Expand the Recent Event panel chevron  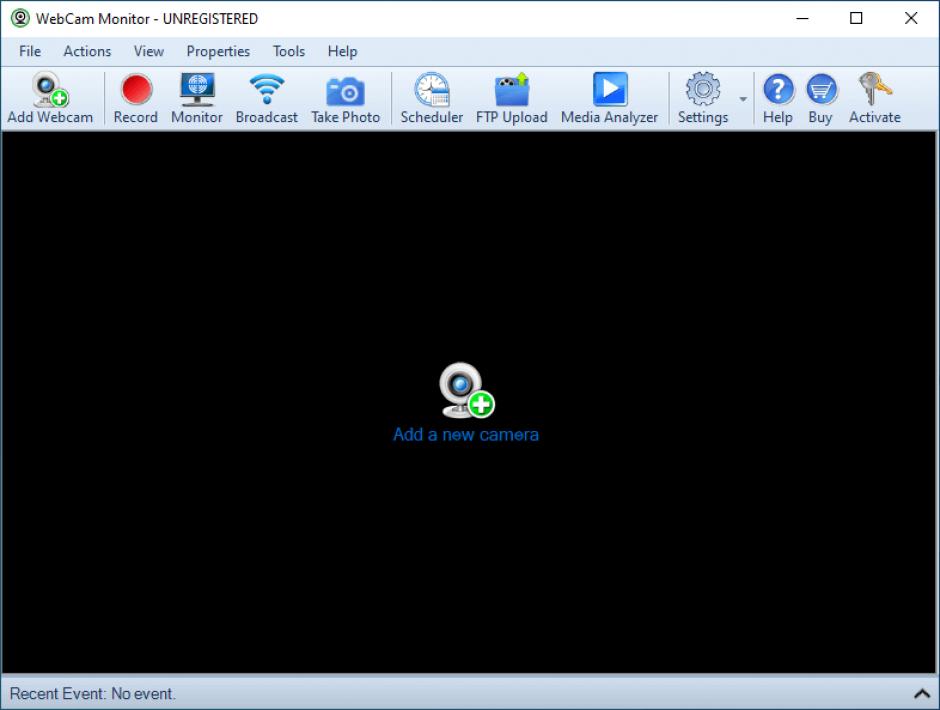921,694
